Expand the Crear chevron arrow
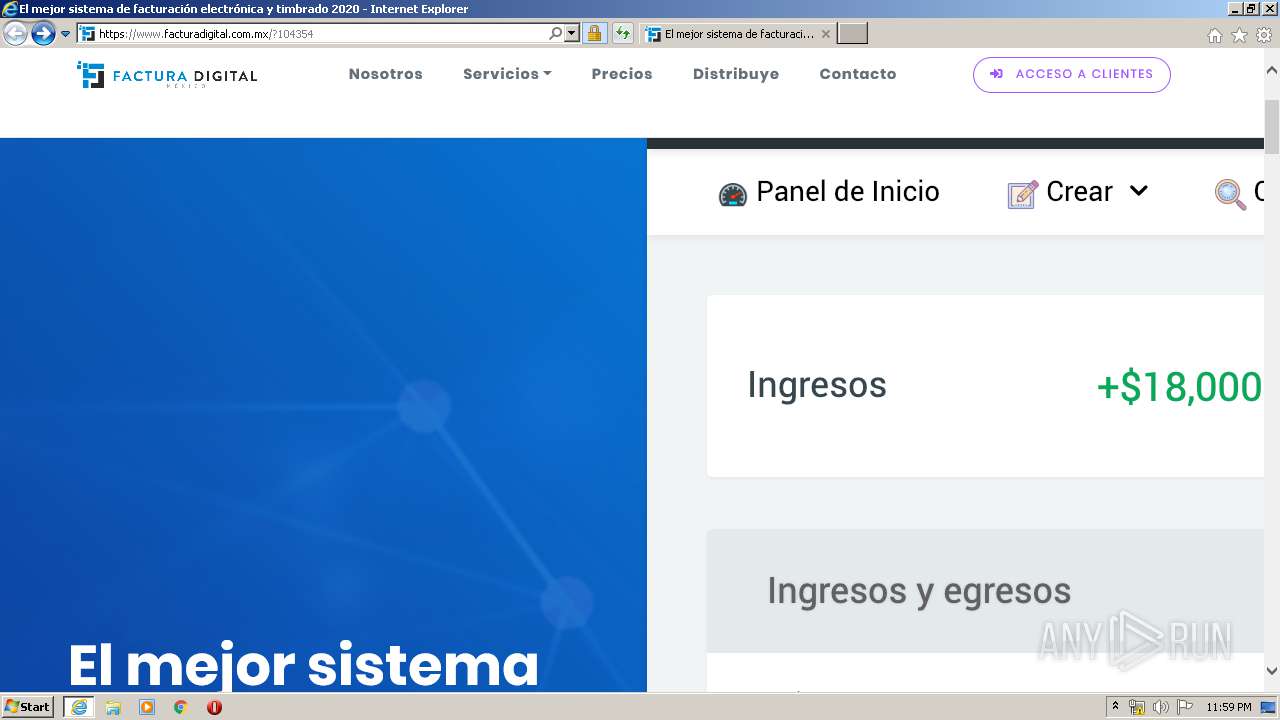 point(1139,191)
